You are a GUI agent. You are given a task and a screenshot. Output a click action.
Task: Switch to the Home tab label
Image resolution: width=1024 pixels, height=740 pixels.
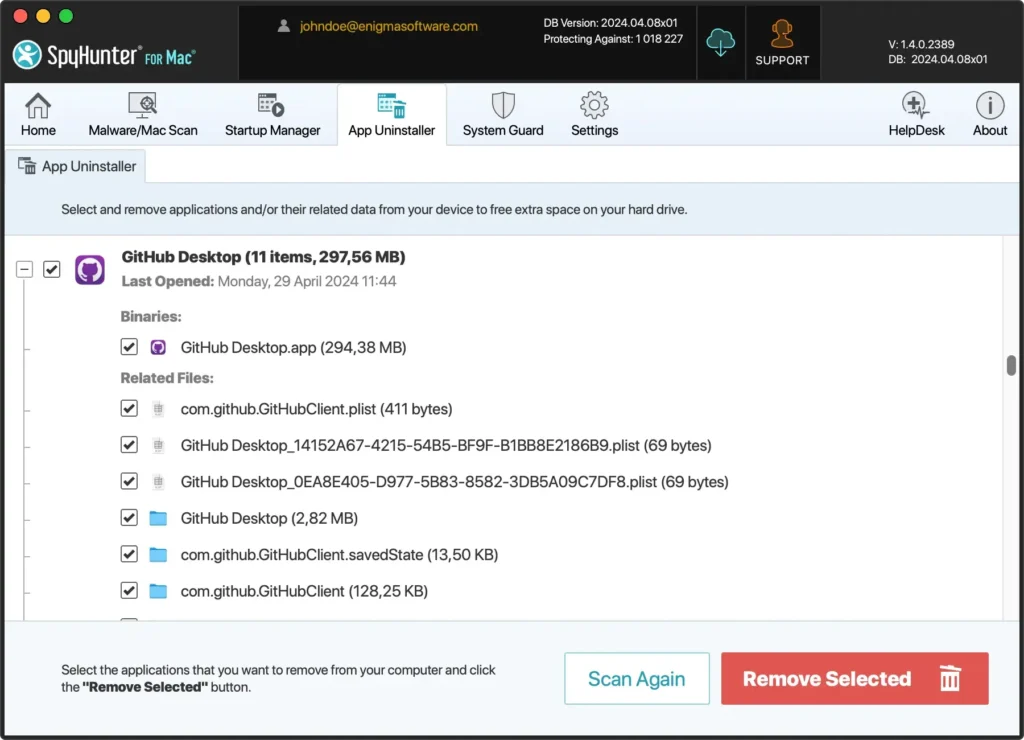pos(38,131)
